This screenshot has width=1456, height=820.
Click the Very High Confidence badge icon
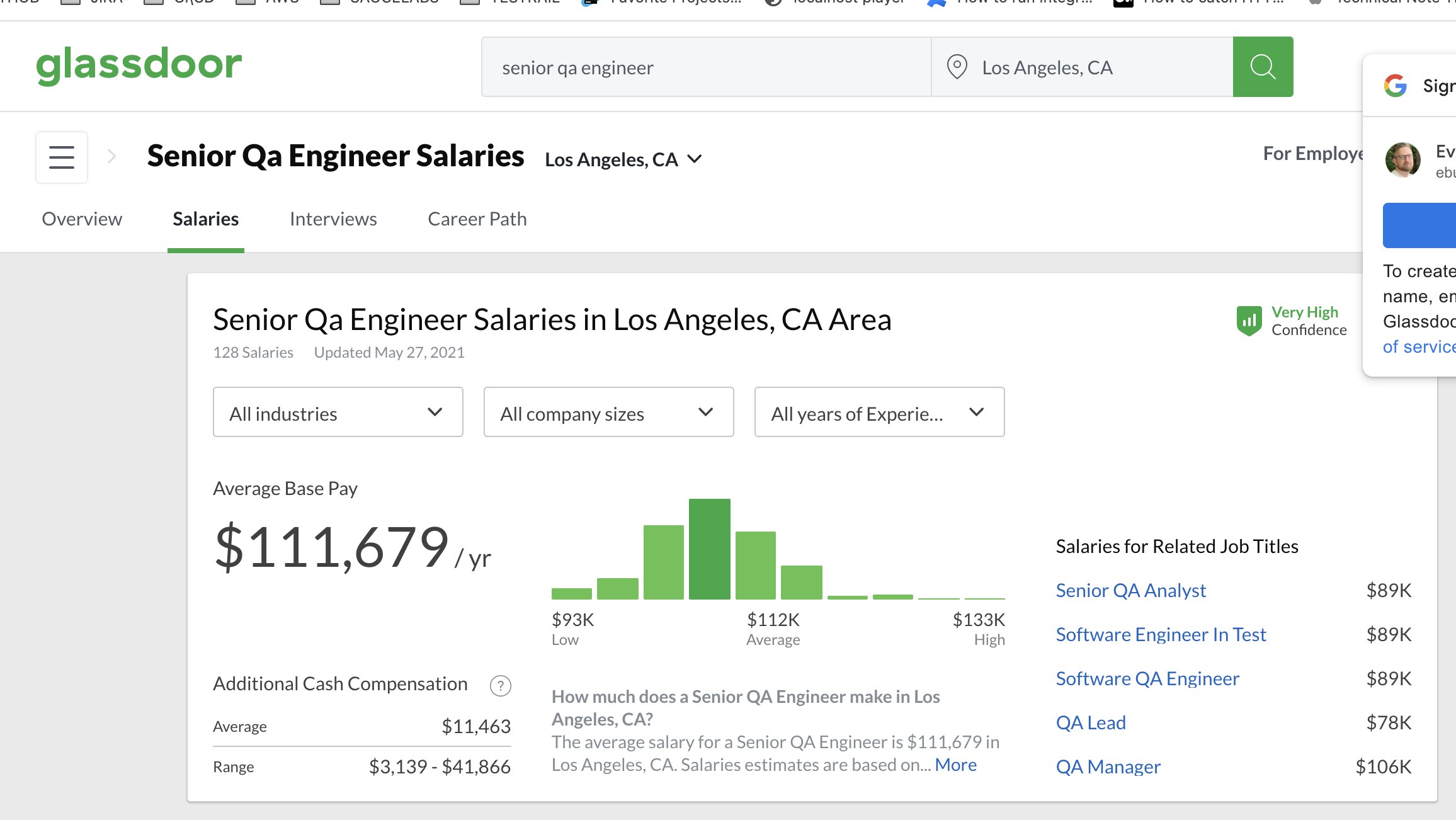point(1249,321)
